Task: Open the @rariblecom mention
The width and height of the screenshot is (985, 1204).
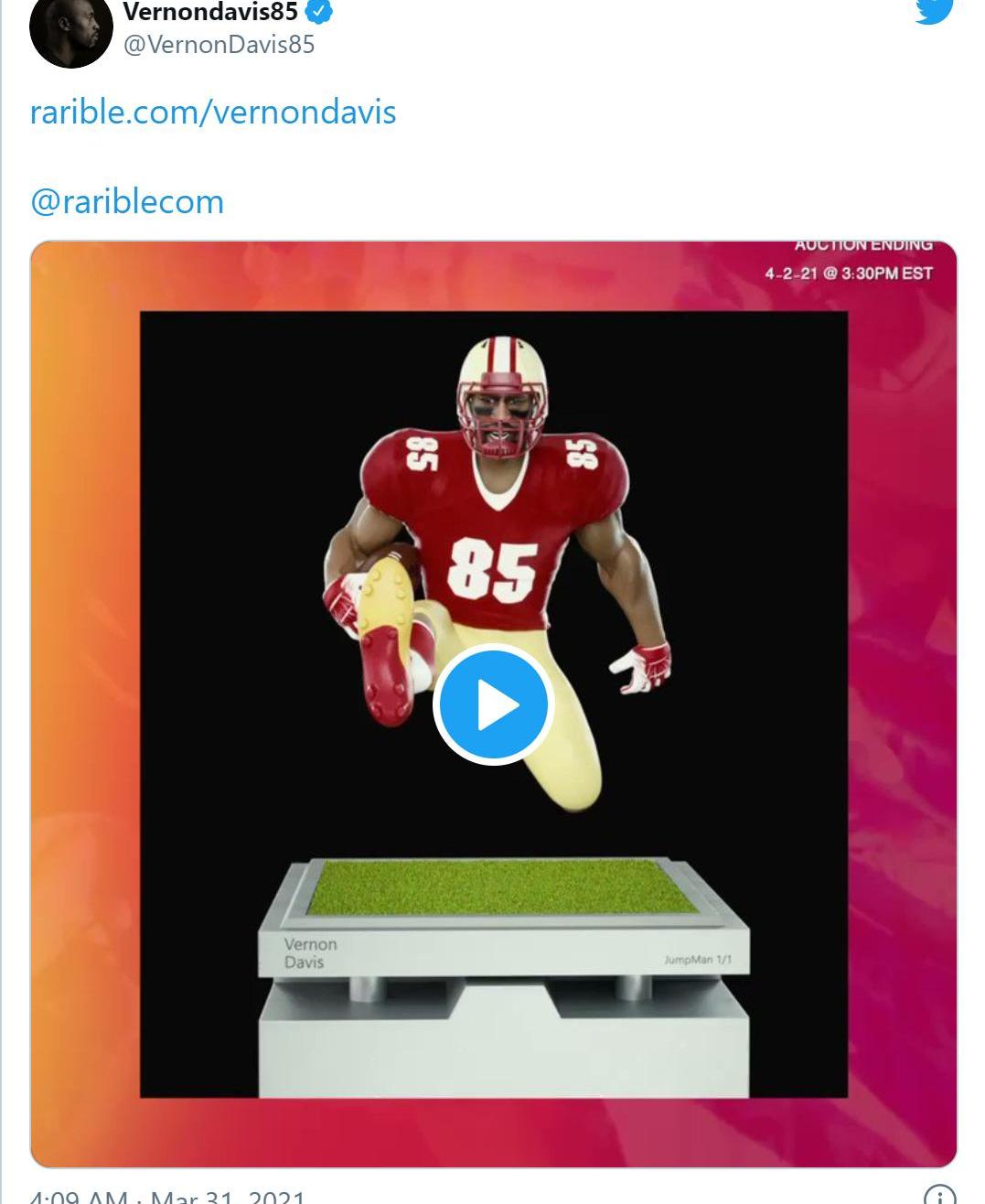Action: pyautogui.click(x=127, y=201)
